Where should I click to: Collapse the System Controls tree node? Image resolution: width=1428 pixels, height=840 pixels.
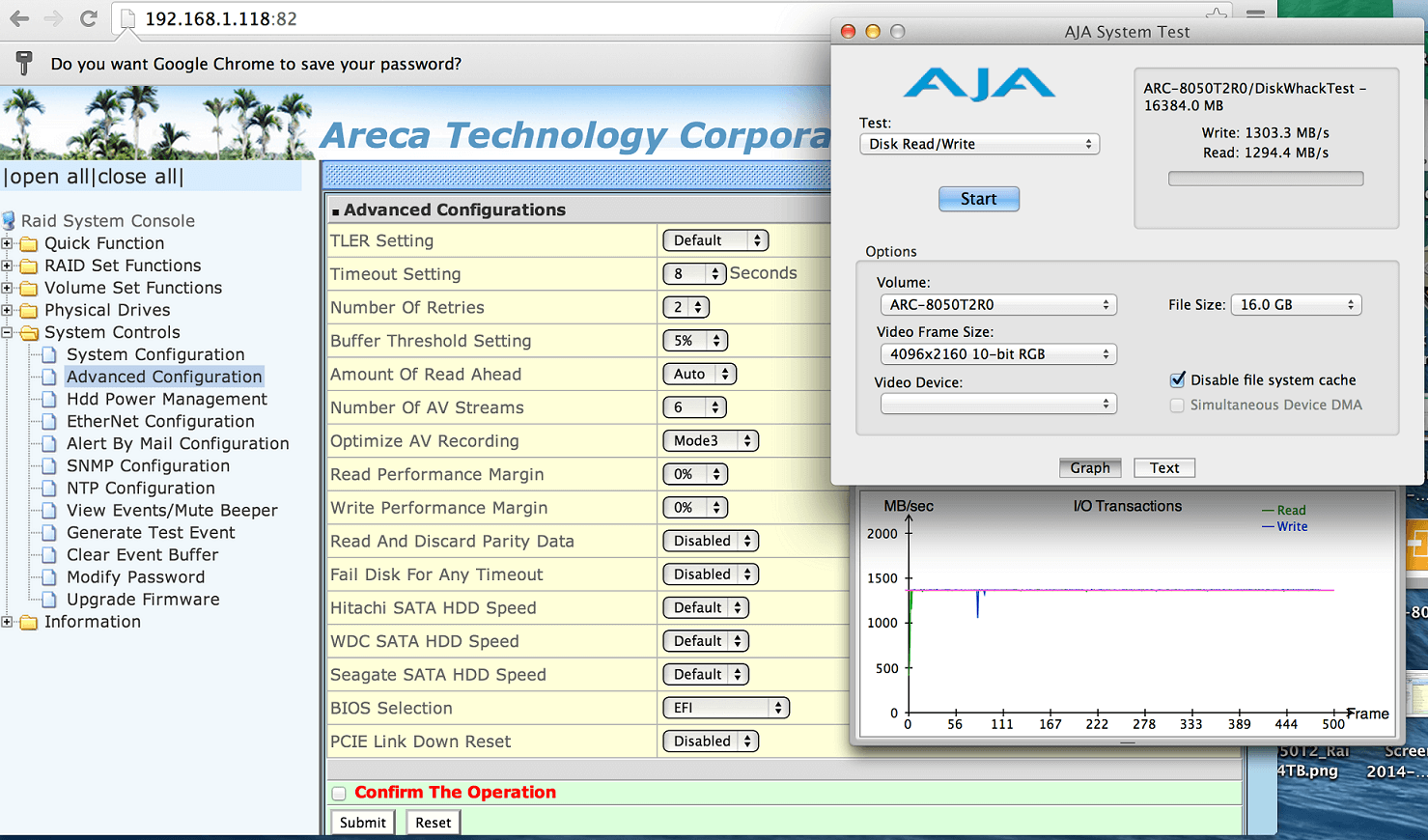pyautogui.click(x=7, y=332)
